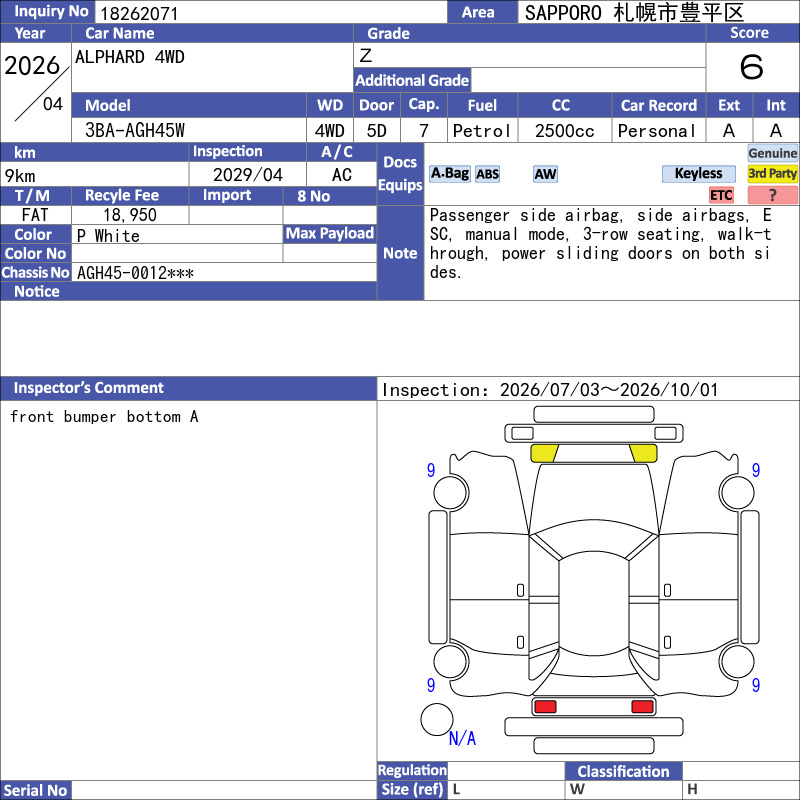The width and height of the screenshot is (800, 800).
Task: Click the color value P White
Action: point(108,236)
